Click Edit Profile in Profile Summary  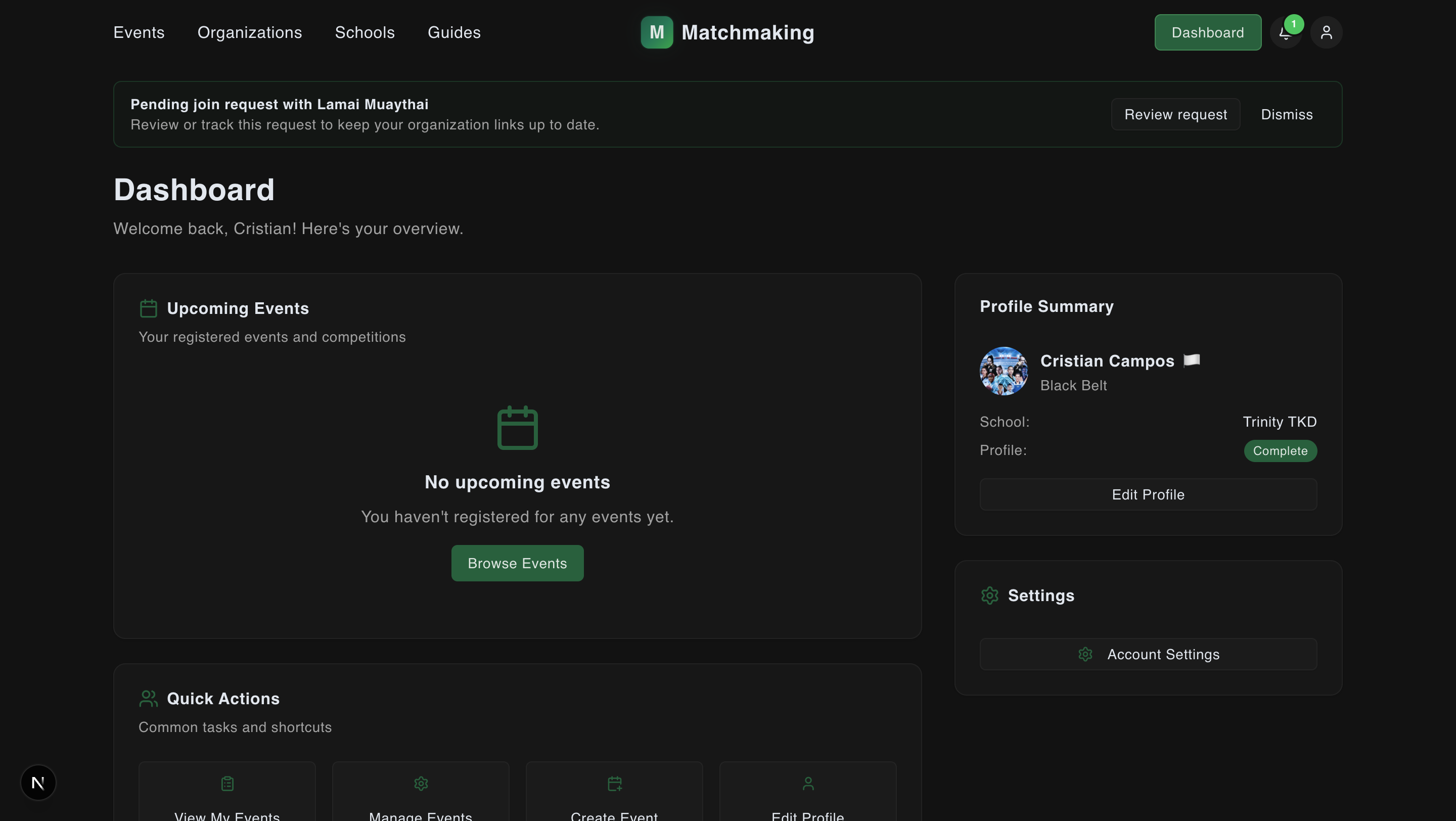coord(1148,494)
